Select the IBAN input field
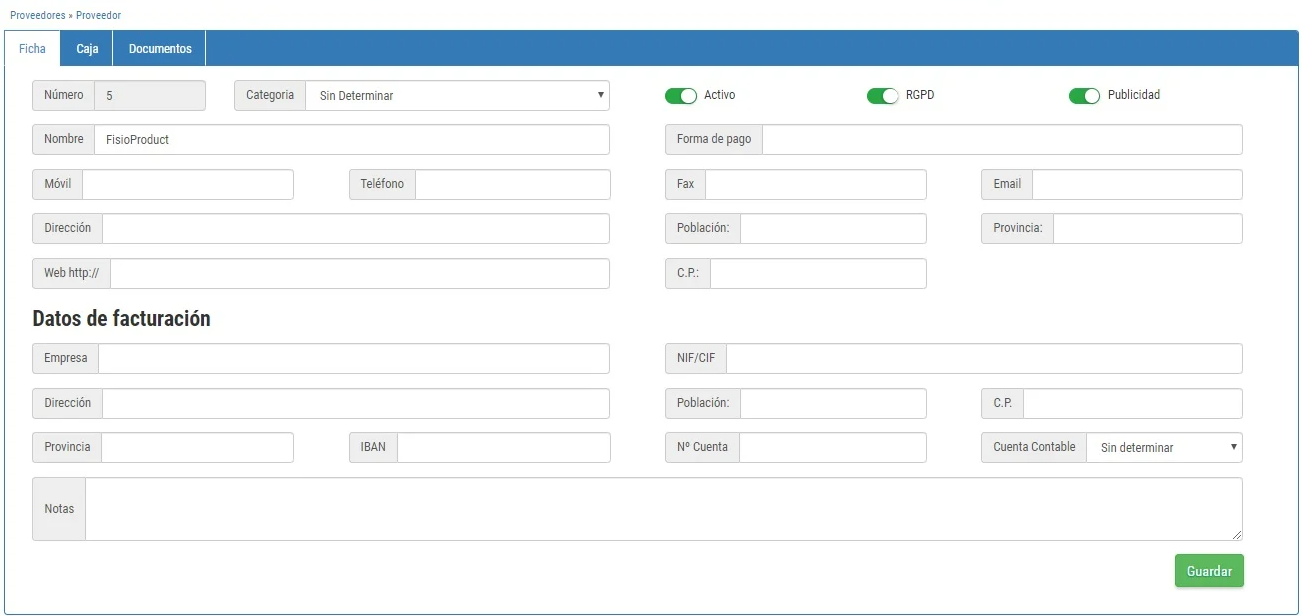The width and height of the screenshot is (1302, 616). [x=503, y=448]
